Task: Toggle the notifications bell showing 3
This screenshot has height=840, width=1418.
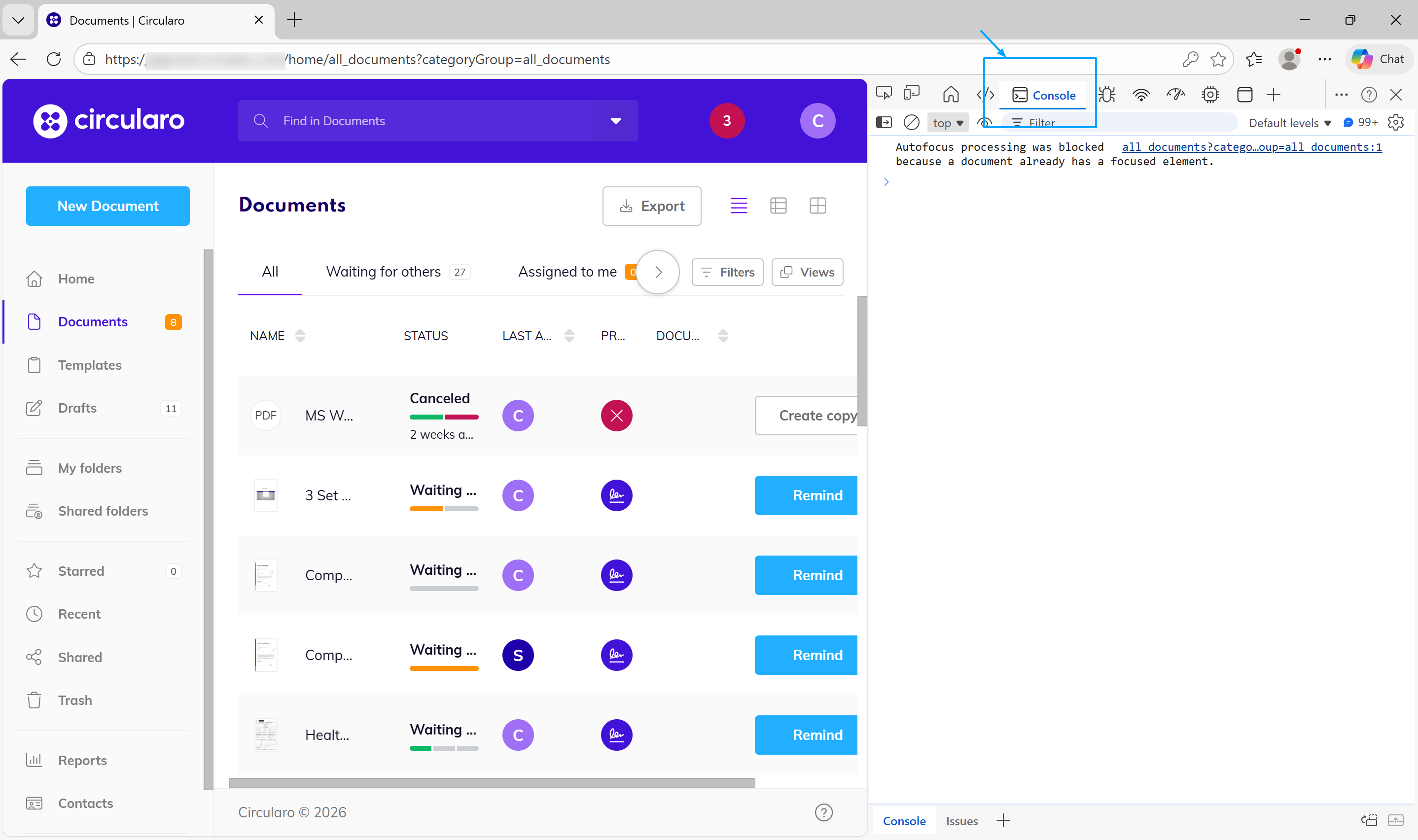Action: coord(726,121)
